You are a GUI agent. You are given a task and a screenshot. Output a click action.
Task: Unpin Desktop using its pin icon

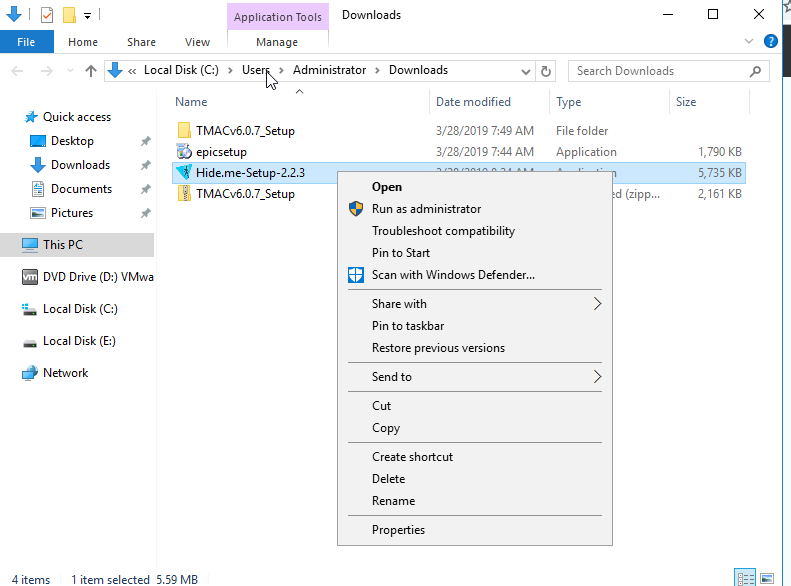click(145, 141)
